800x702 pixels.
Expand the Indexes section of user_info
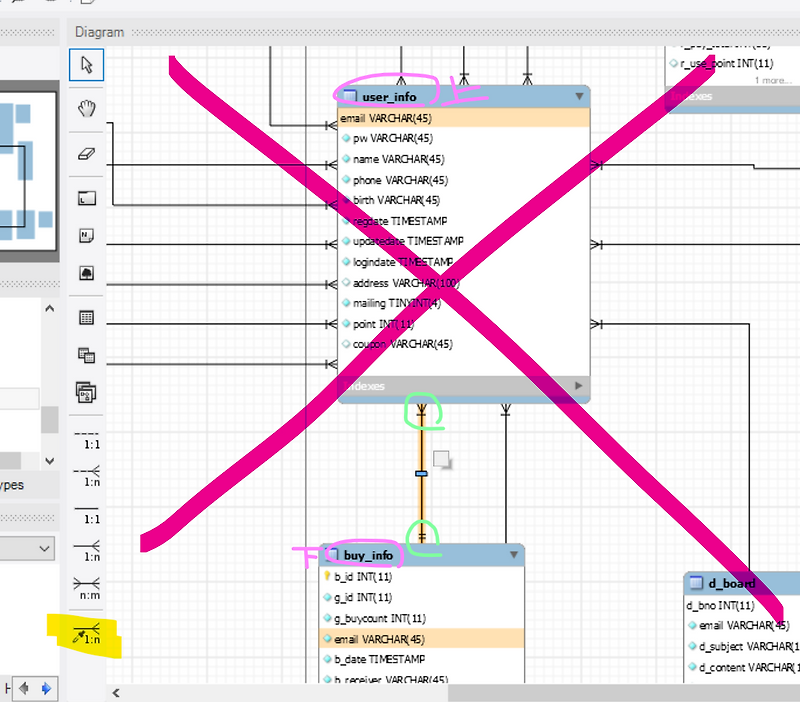578,386
